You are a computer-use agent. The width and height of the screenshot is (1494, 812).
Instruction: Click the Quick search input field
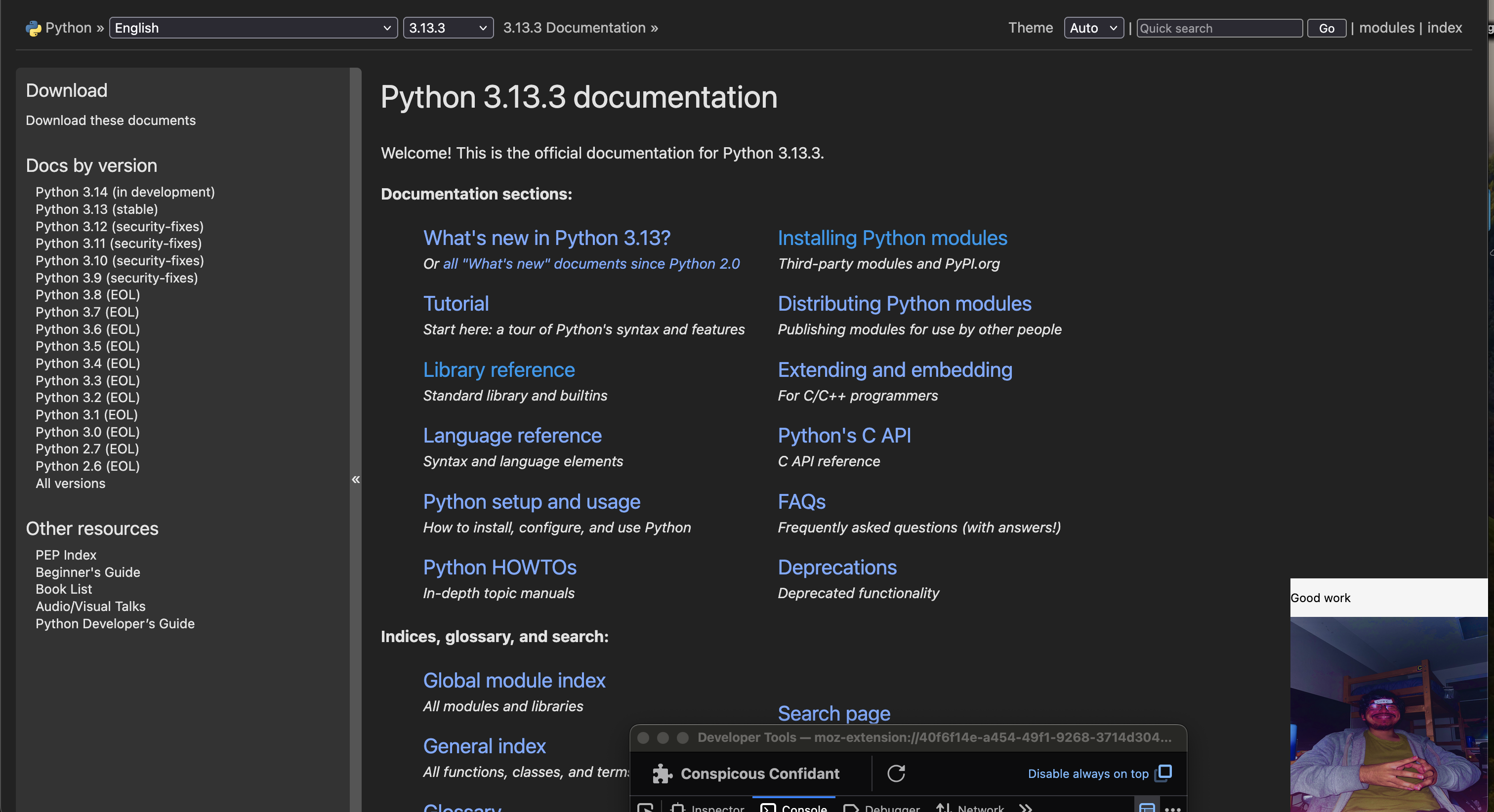(1219, 29)
